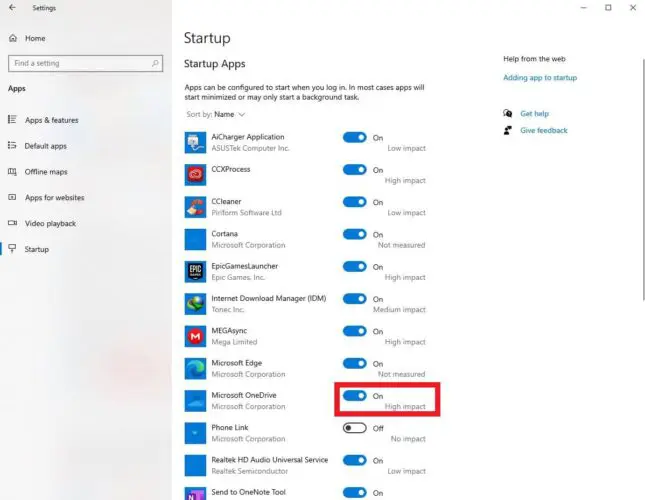Click the Apps & features icon
Image resolution: width=645 pixels, height=500 pixels.
[12, 120]
